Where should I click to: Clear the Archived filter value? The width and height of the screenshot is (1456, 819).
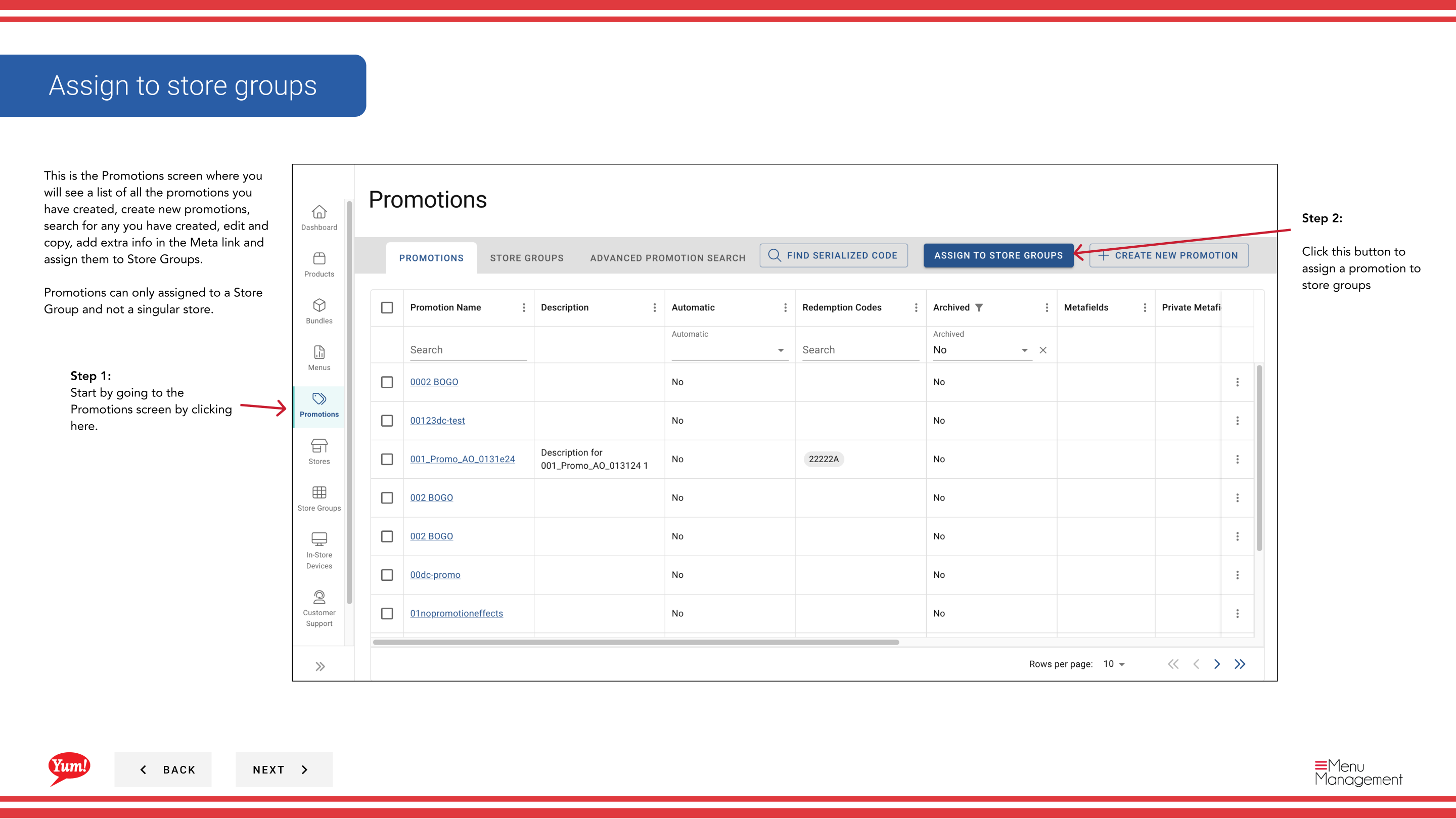point(1043,350)
